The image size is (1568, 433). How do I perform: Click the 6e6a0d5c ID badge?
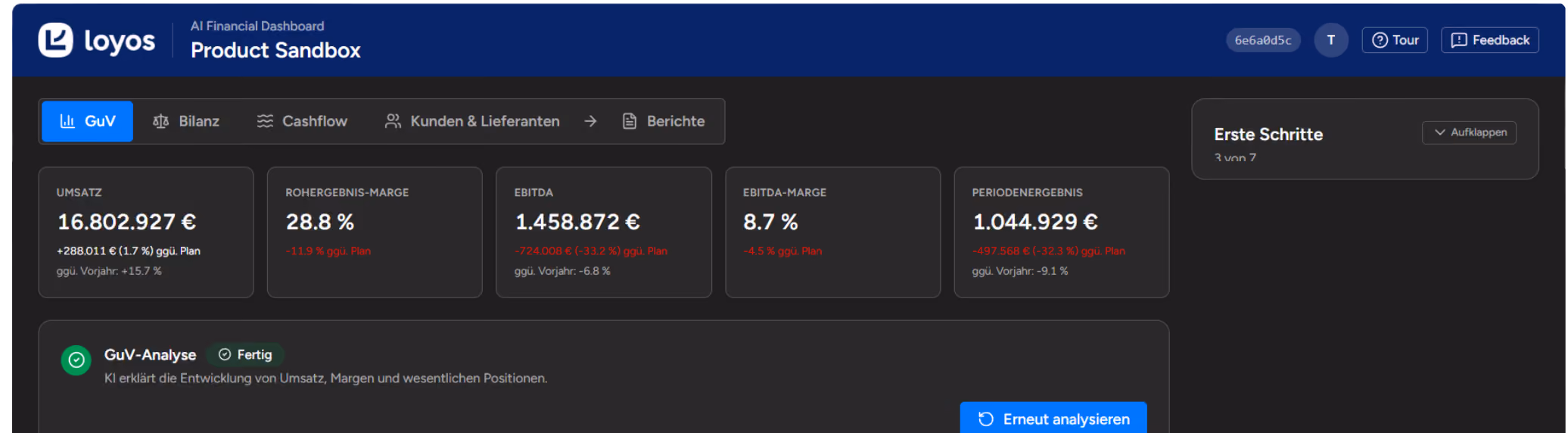pyautogui.click(x=1263, y=40)
